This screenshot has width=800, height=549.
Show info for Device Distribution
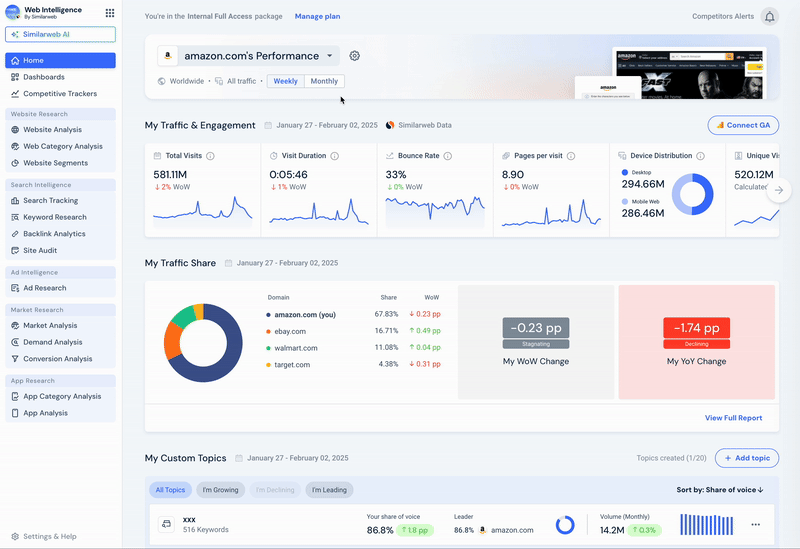(x=701, y=156)
